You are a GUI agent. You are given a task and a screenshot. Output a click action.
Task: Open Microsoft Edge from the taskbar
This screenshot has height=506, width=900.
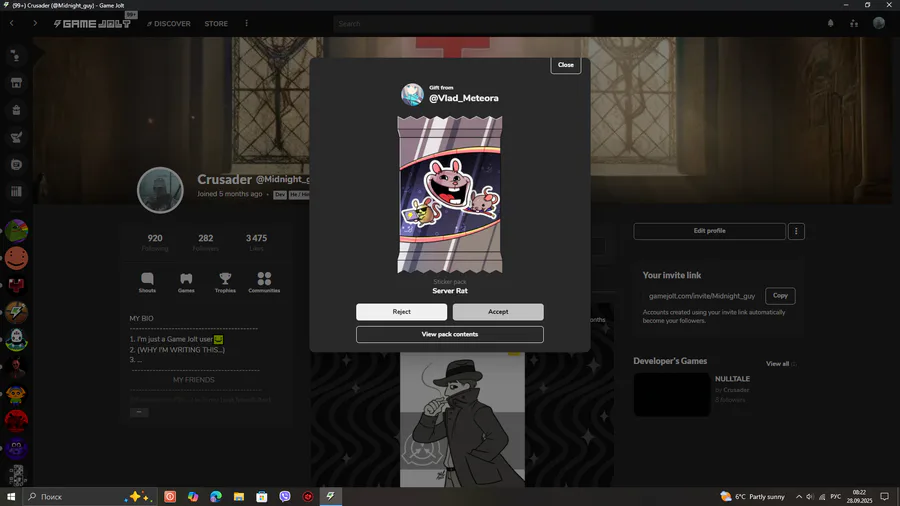click(216, 496)
